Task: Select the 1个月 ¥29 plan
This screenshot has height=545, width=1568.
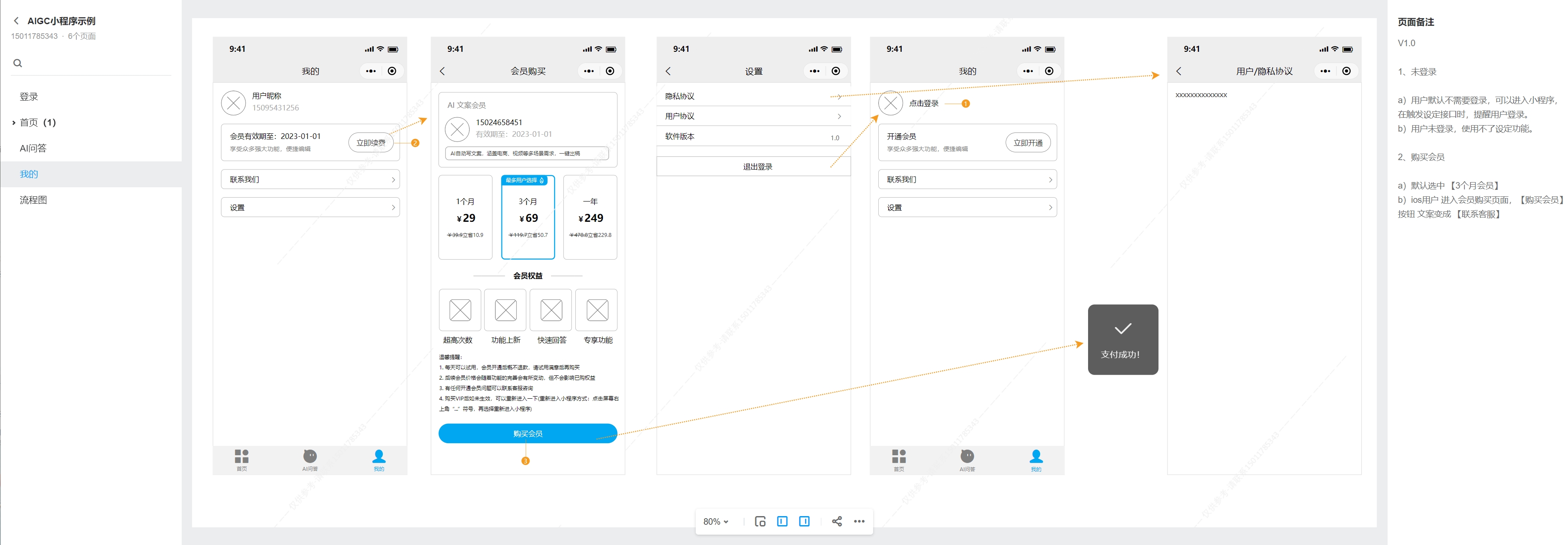Action: 465,218
